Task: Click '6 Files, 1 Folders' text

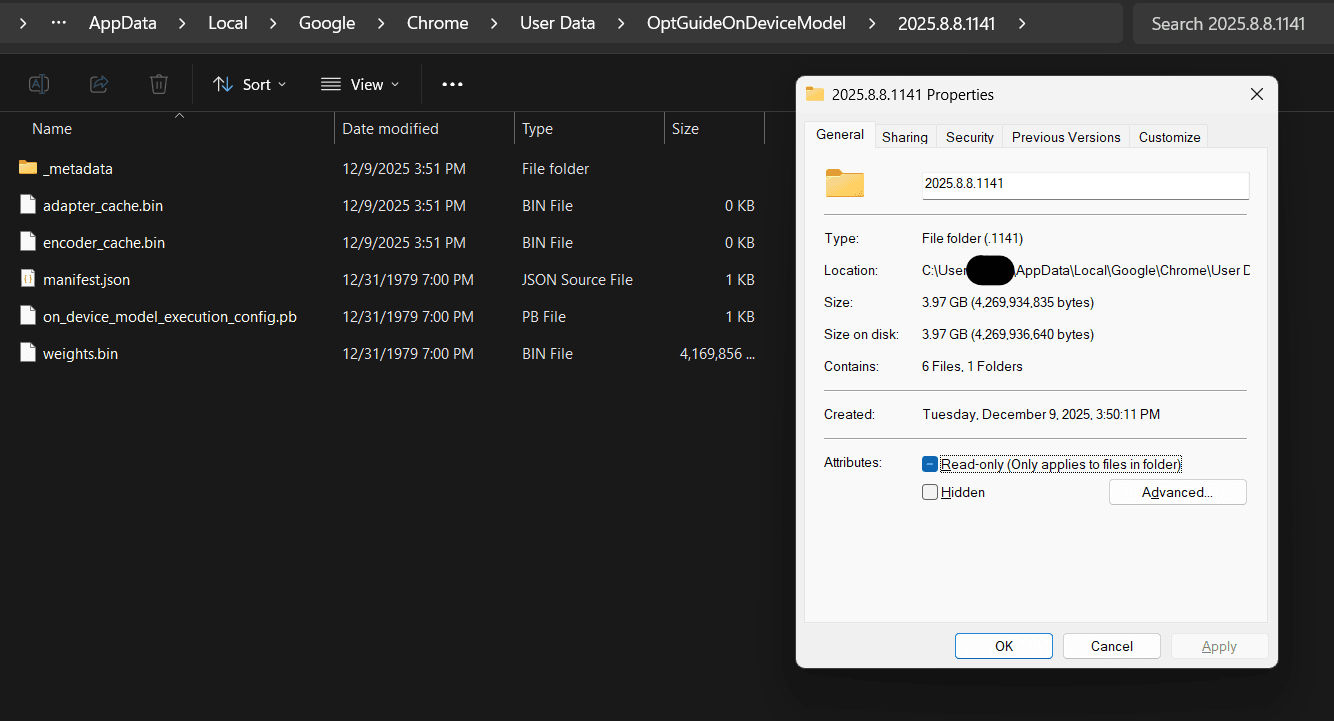Action: (x=972, y=366)
